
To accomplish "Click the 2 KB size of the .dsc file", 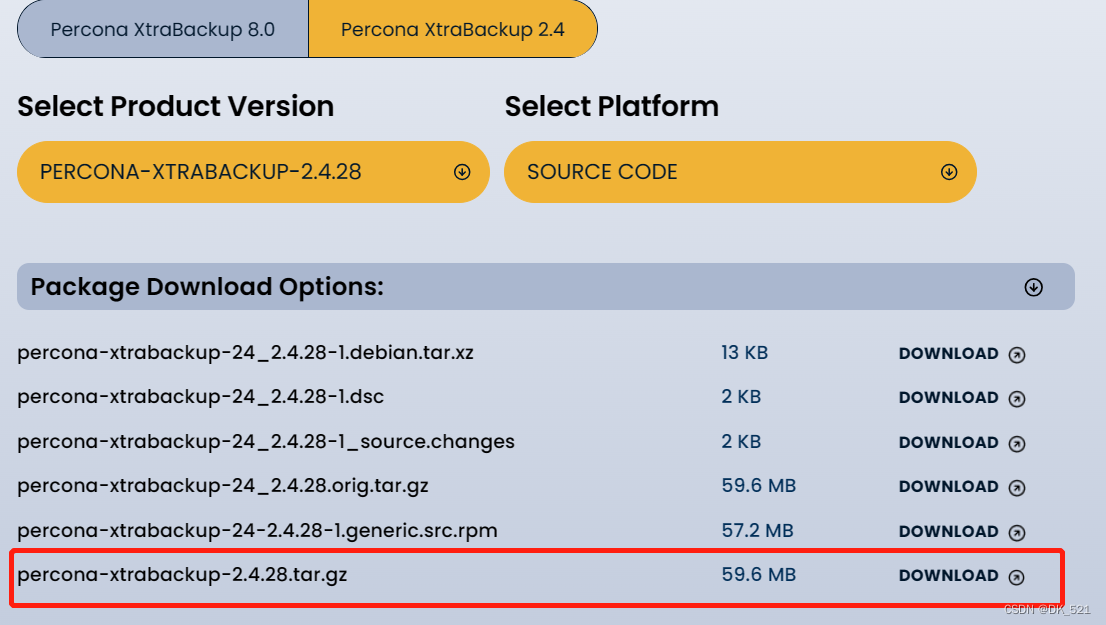I will (741, 397).
